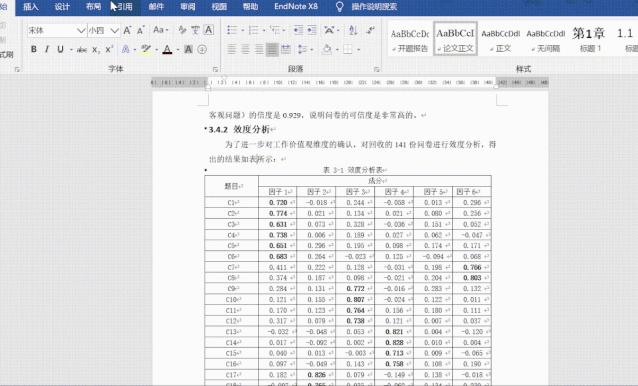
Task: Open font color dropdown arrow
Action: tap(178, 50)
